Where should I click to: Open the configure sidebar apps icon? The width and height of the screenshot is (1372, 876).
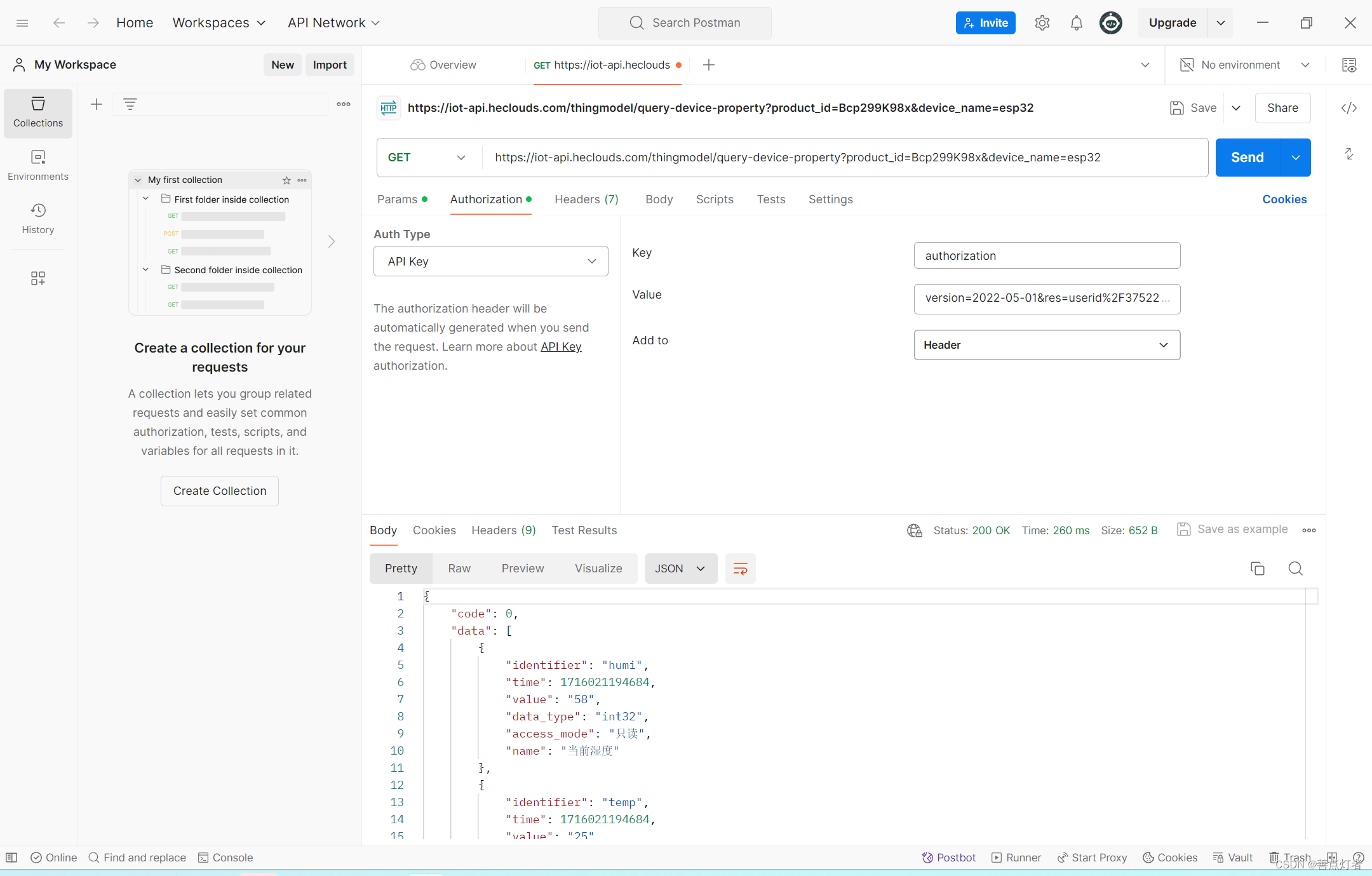tap(38, 278)
